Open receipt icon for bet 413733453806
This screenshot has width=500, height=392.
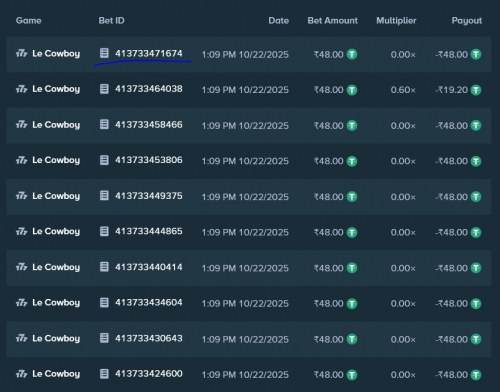(104, 160)
